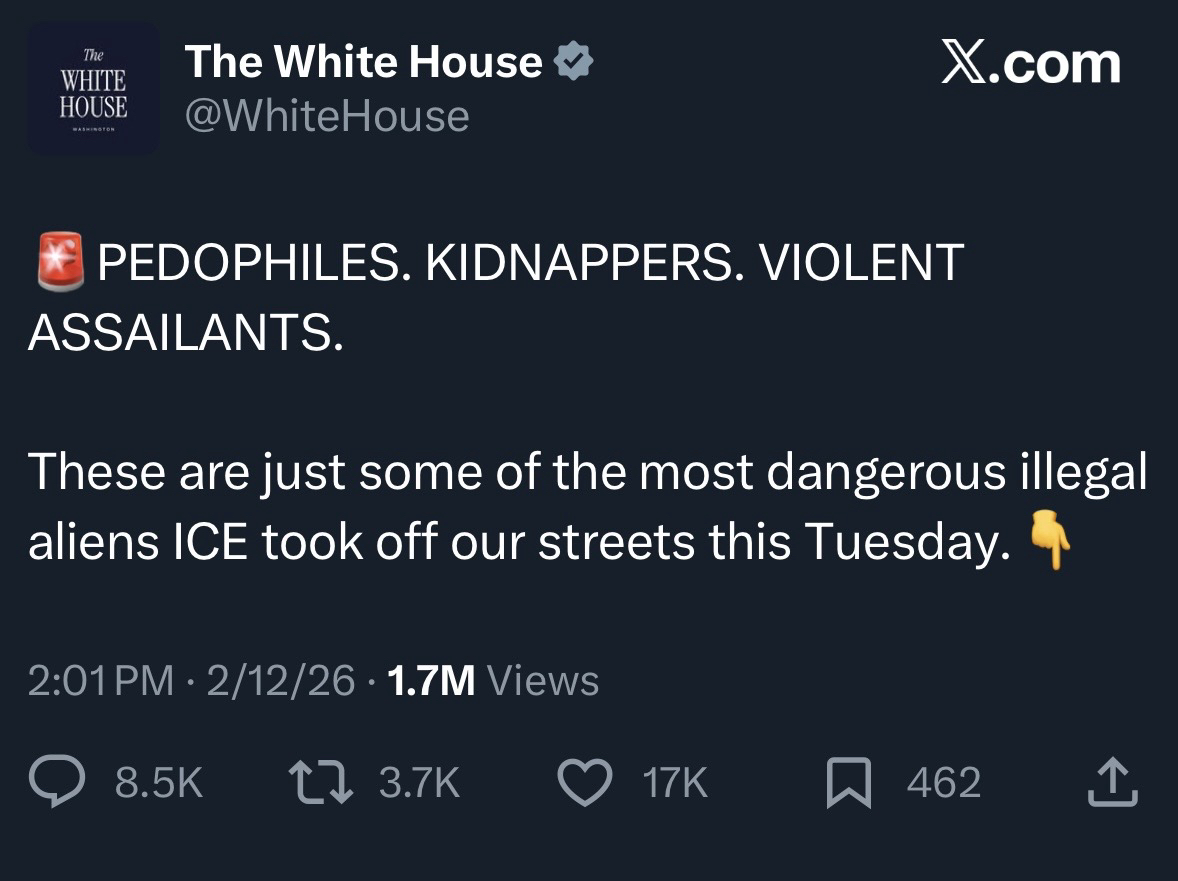Click the 2:01 PM timestamp
1178x881 pixels.
[x=100, y=681]
